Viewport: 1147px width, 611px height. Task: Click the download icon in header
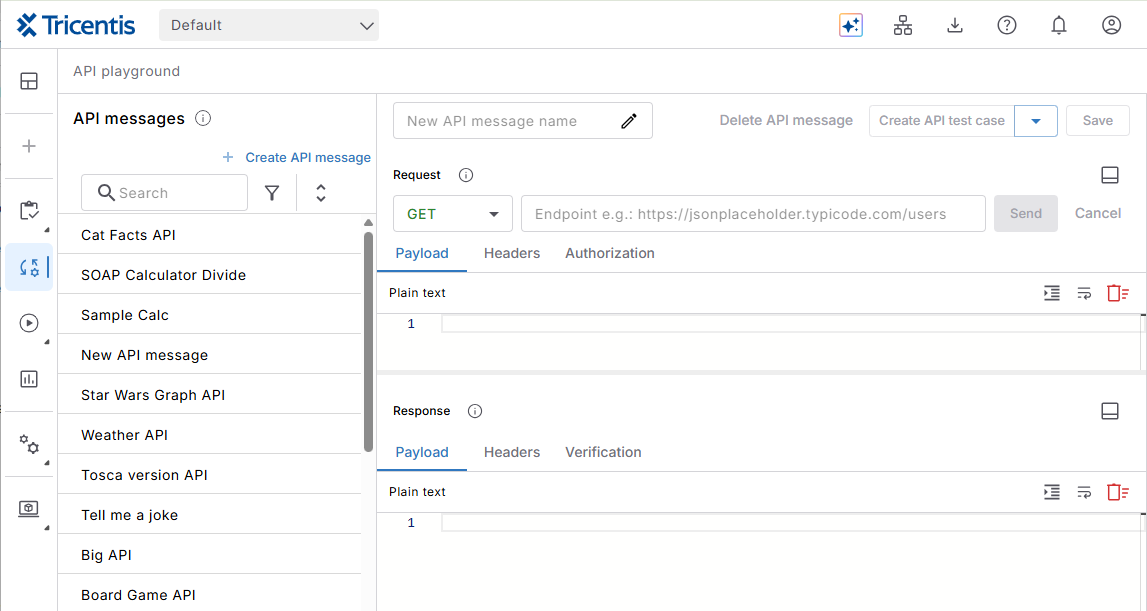coord(955,26)
